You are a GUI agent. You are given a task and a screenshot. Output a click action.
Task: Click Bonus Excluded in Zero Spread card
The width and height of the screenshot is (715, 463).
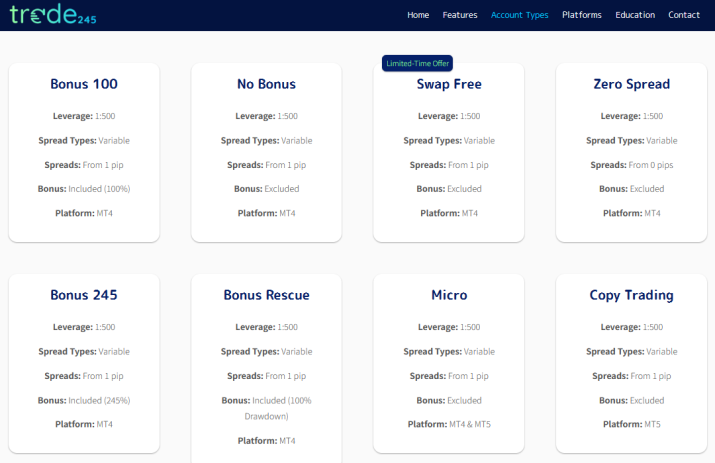click(x=632, y=189)
